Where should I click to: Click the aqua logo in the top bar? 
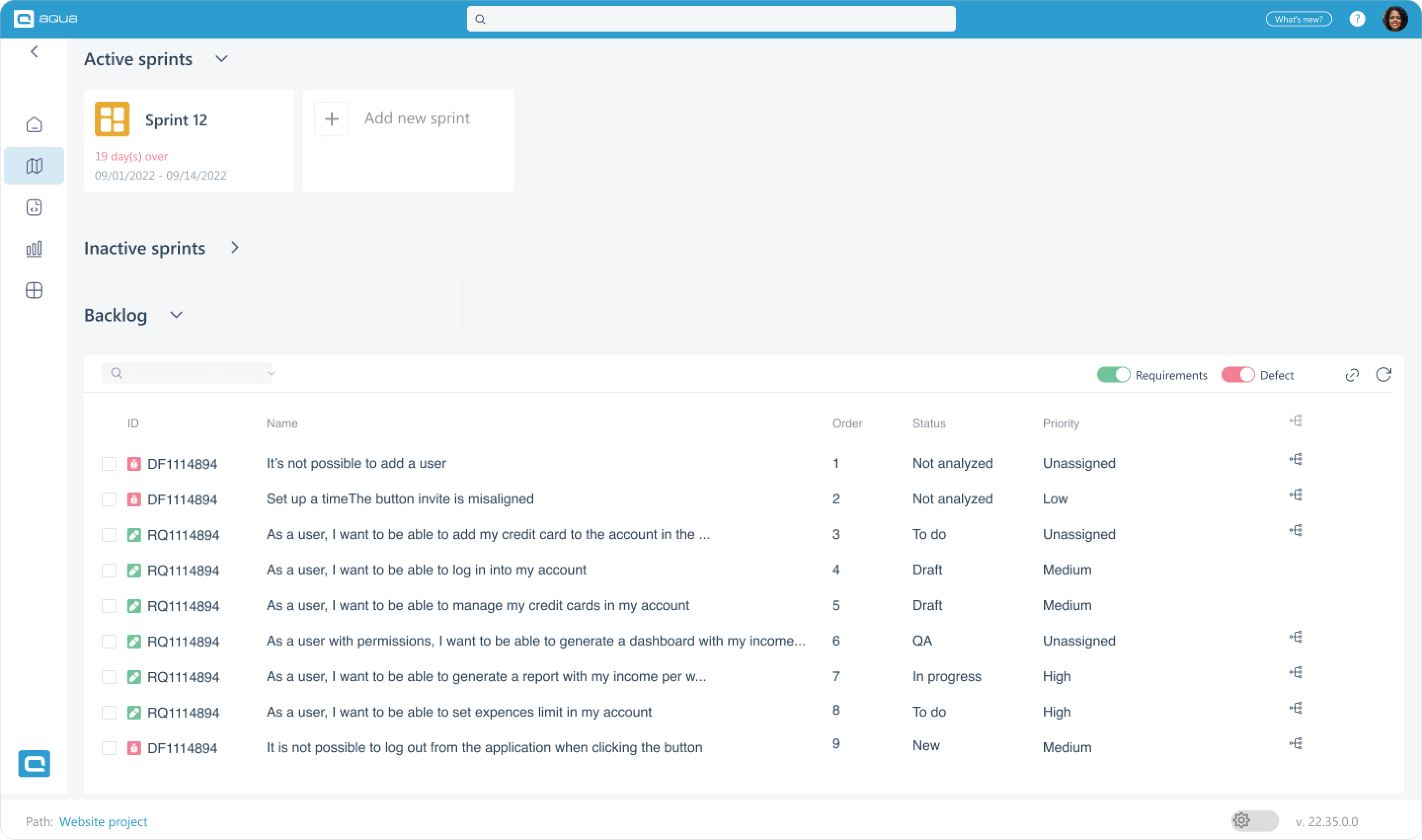[x=45, y=18]
